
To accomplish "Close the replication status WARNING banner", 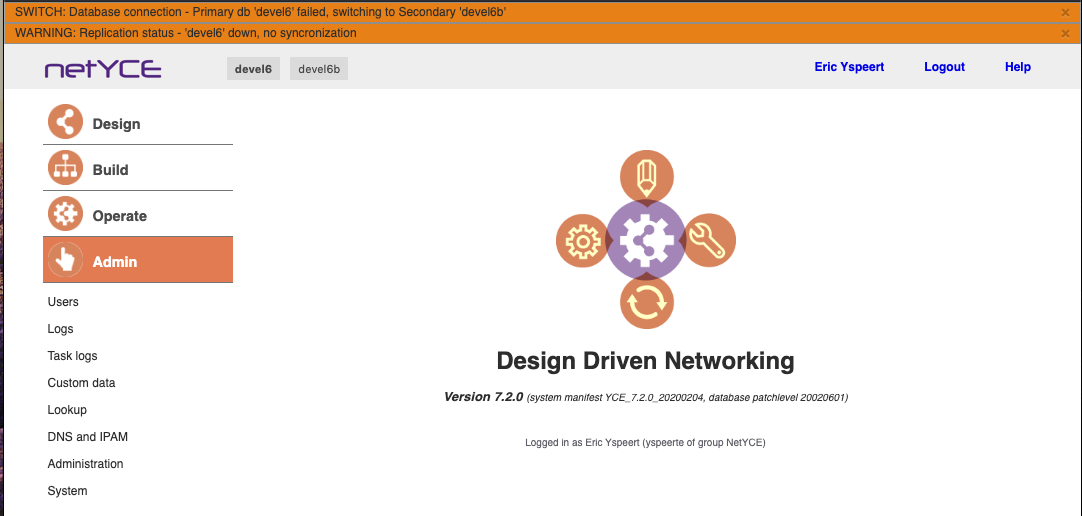I will coord(1065,33).
